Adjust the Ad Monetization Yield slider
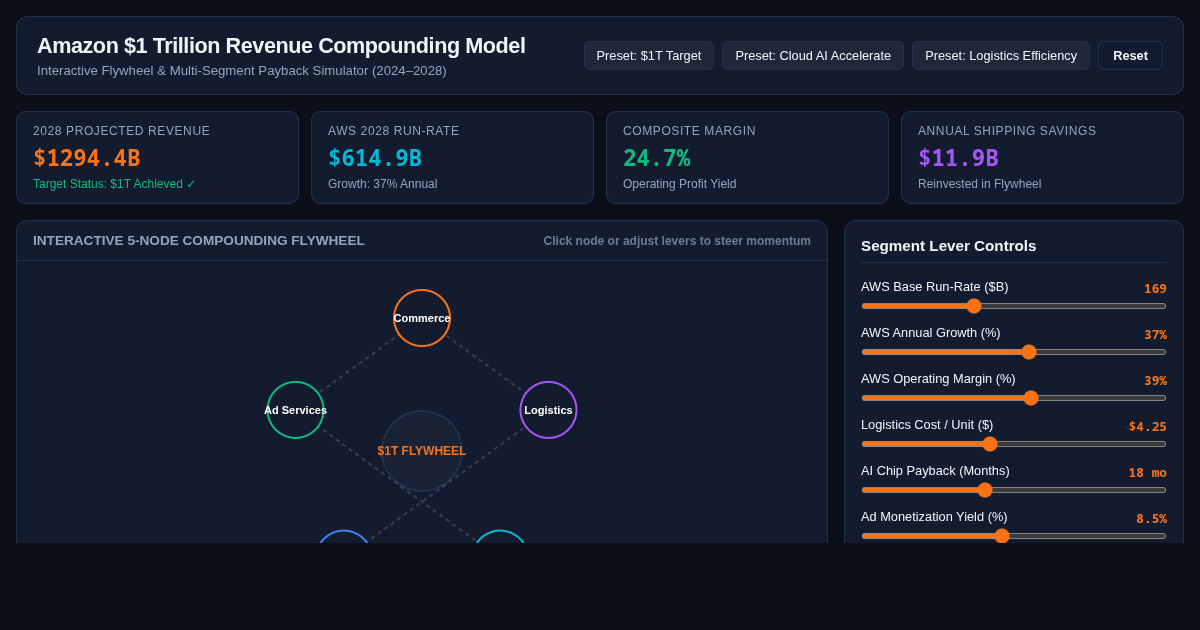The image size is (1200, 630). (x=1014, y=536)
